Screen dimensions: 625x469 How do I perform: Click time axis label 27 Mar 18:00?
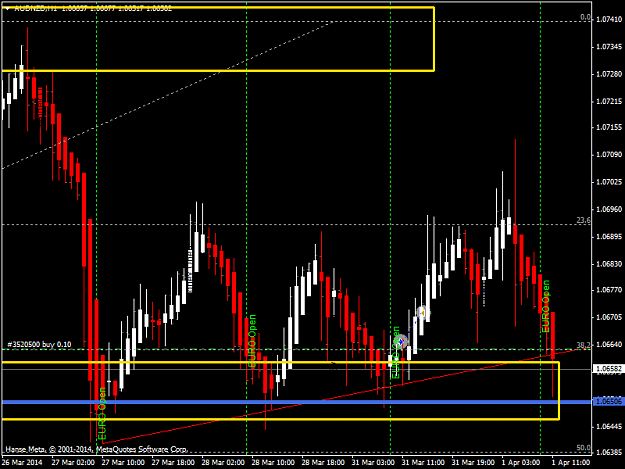pyautogui.click(x=173, y=462)
